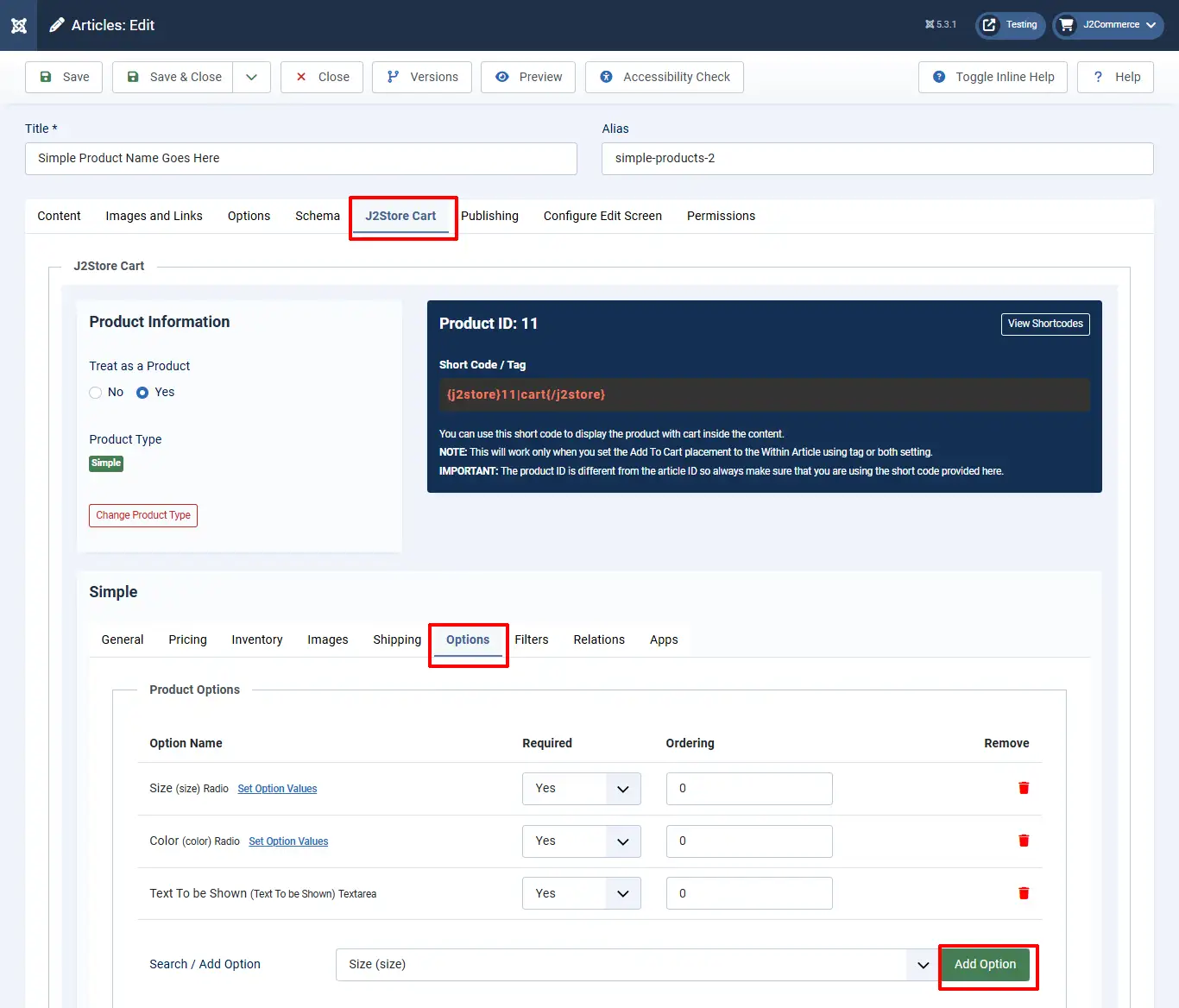Open the Joomla logo menu

pyautogui.click(x=19, y=25)
